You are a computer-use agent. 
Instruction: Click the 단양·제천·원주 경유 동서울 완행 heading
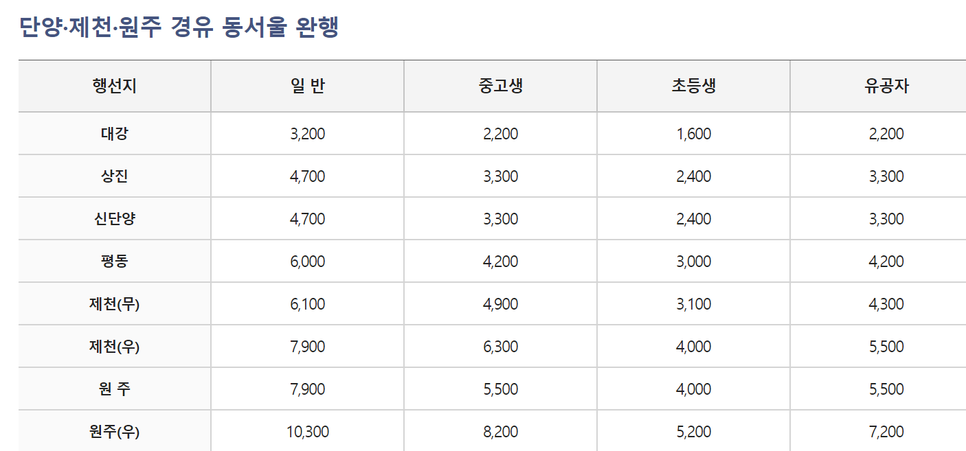coord(179,28)
